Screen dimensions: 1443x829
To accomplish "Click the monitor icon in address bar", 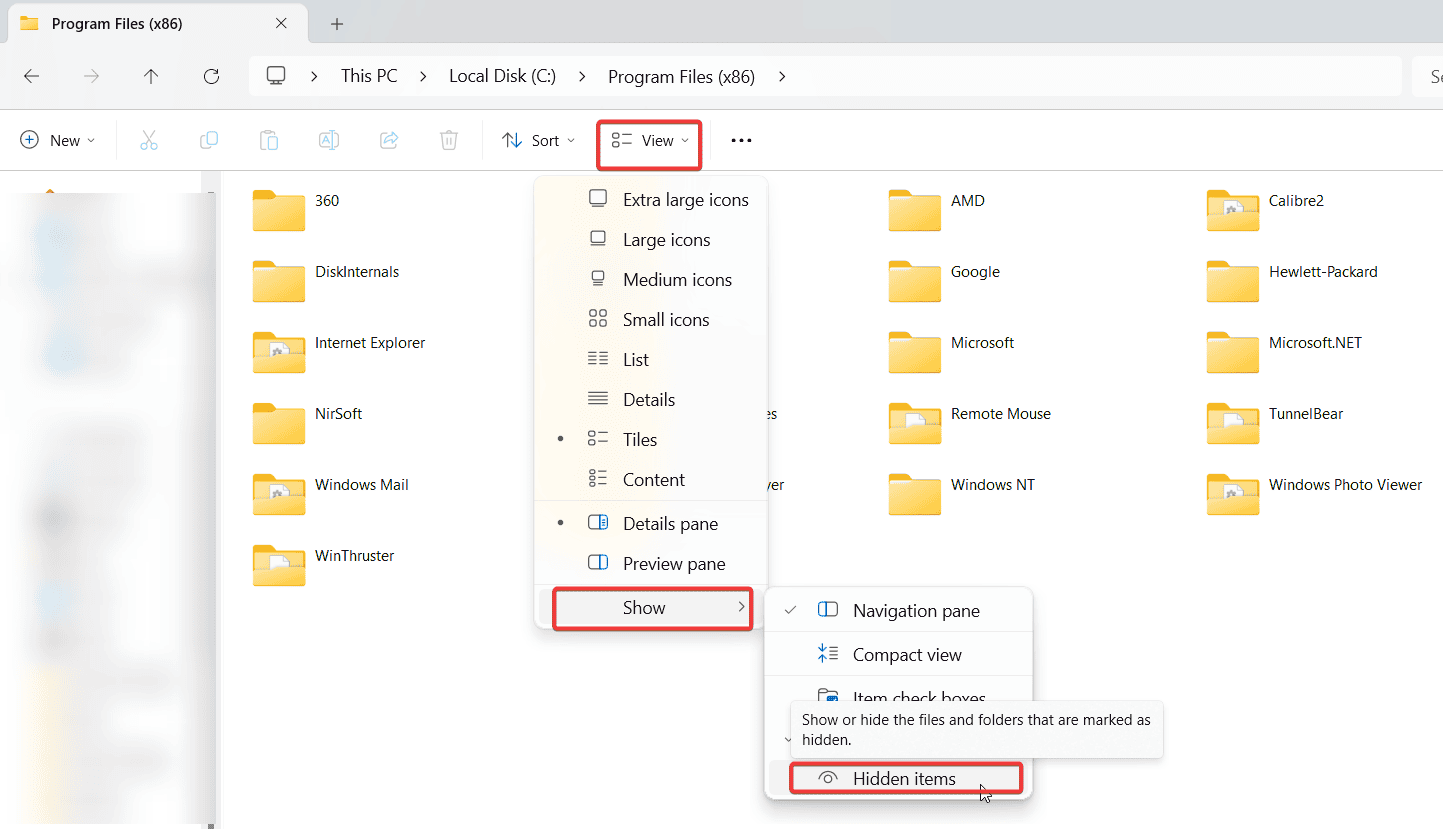I will click(x=276, y=76).
